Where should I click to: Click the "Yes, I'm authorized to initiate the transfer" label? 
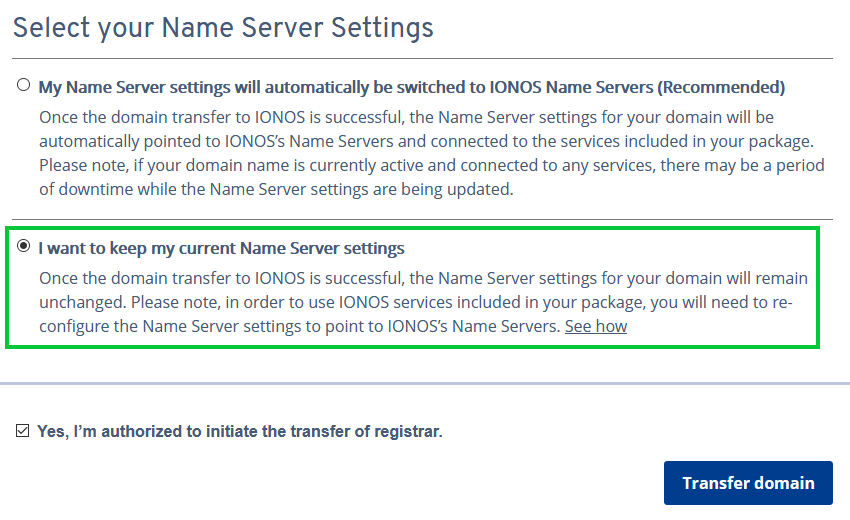pyautogui.click(x=240, y=432)
